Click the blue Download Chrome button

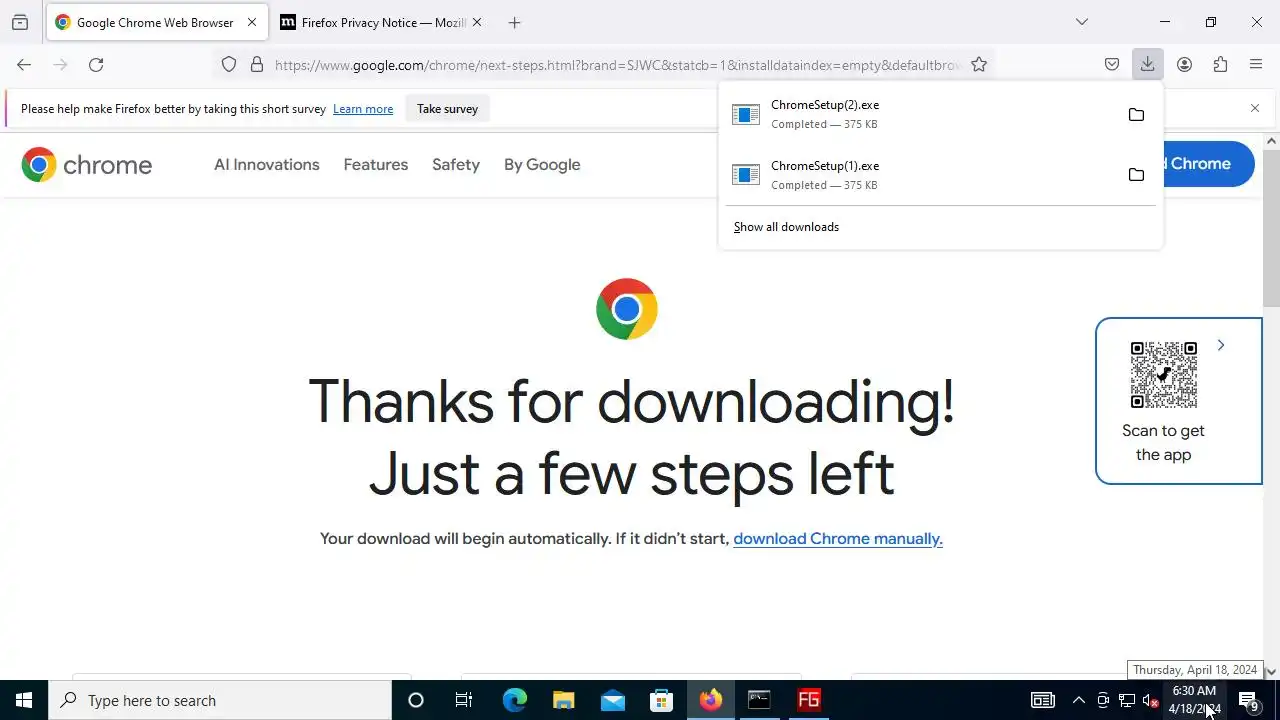click(1208, 164)
